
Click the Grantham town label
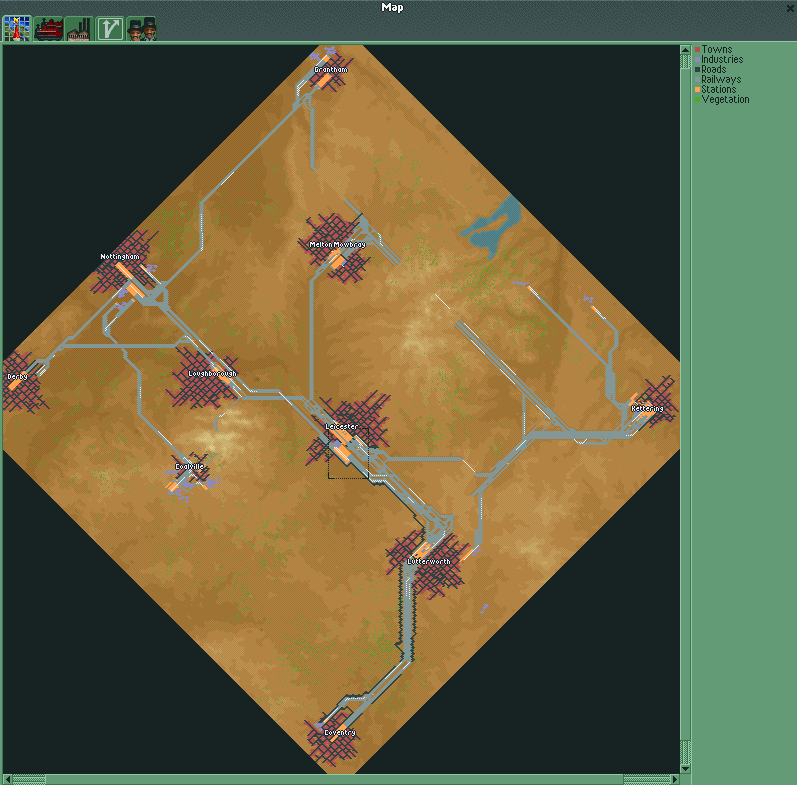pyautogui.click(x=331, y=70)
